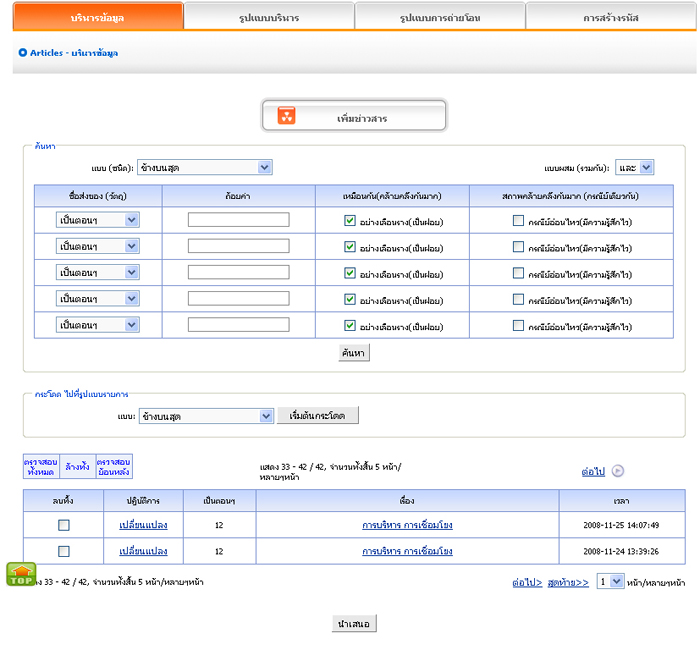Viewport: 700px width, 650px height.
Task: Click the round next-page arrow icon beside ต่อไป
Action: [618, 471]
